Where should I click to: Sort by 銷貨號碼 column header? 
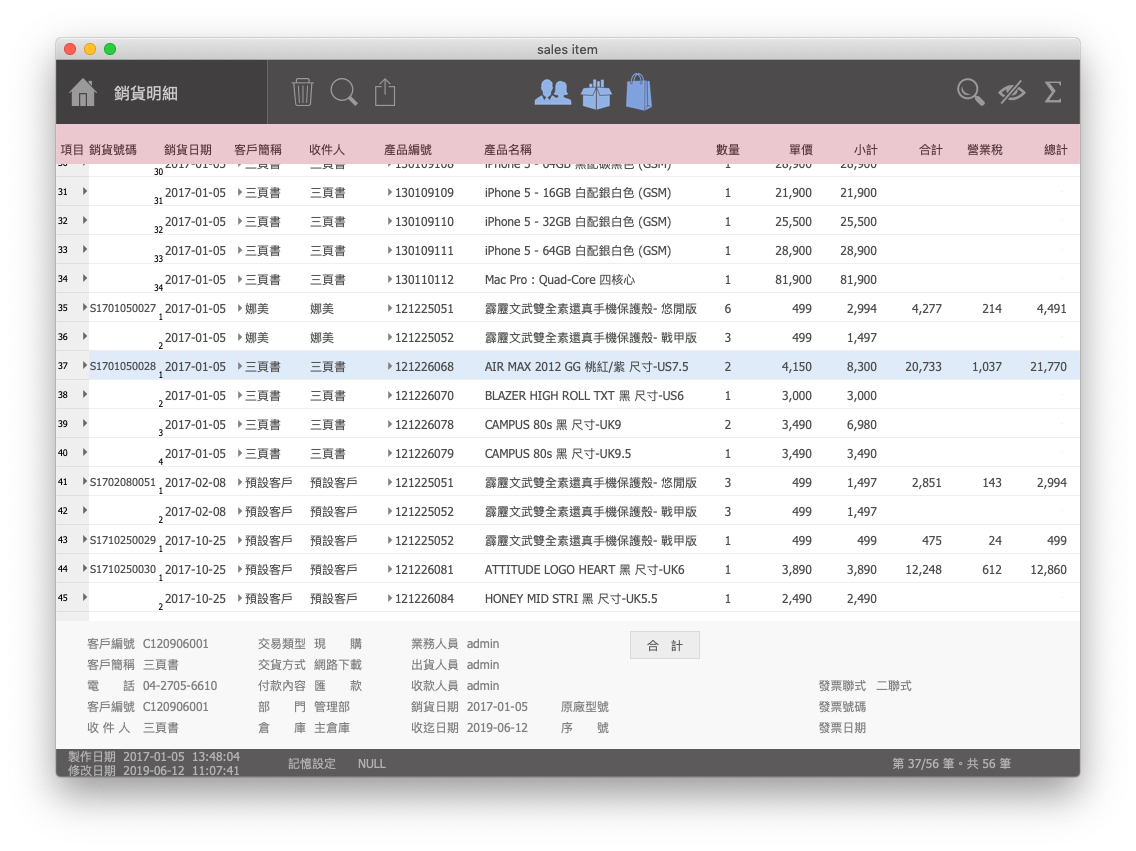pos(113,150)
